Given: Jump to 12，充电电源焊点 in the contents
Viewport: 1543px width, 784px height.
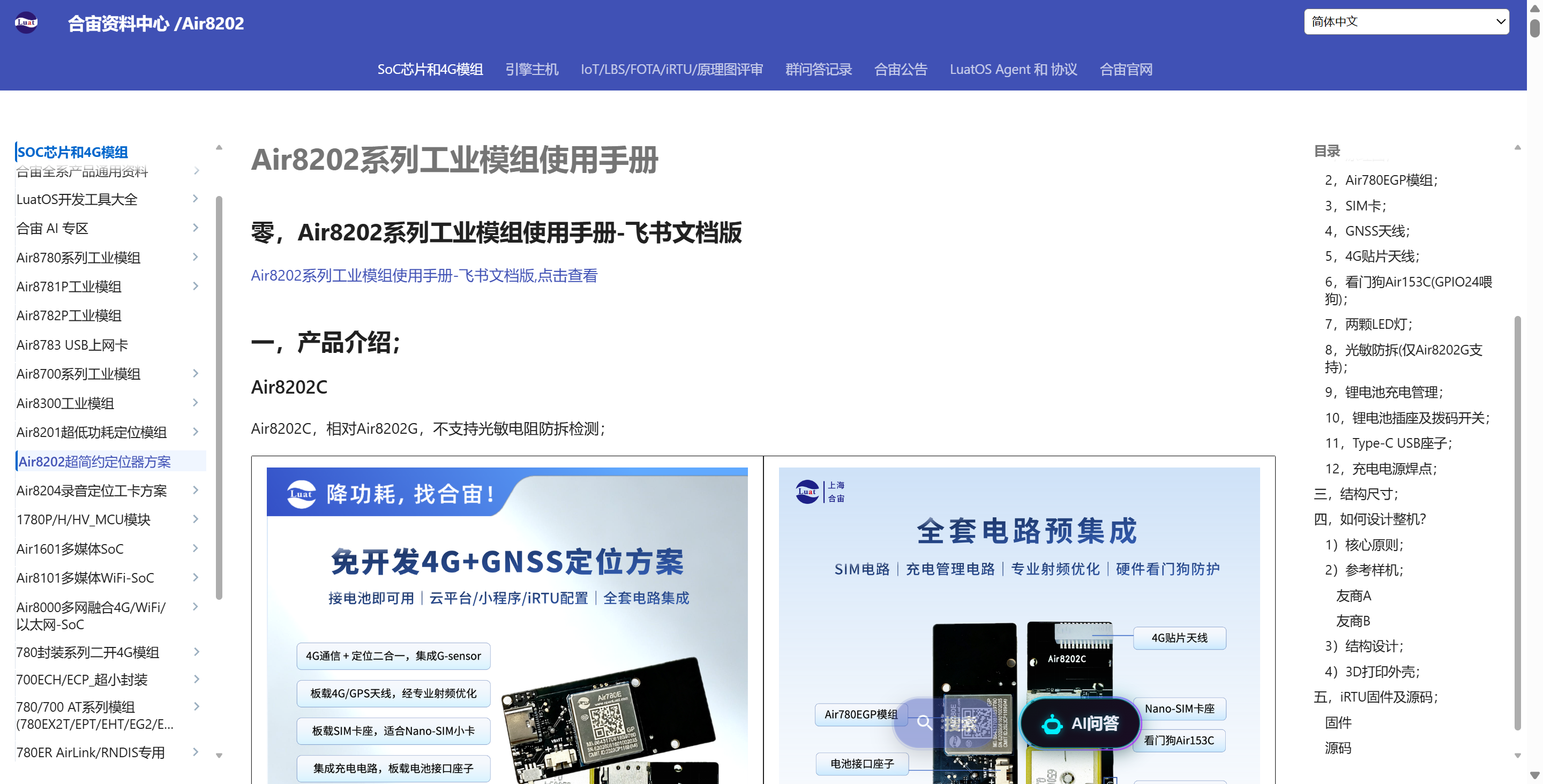Looking at the screenshot, I should 1381,469.
